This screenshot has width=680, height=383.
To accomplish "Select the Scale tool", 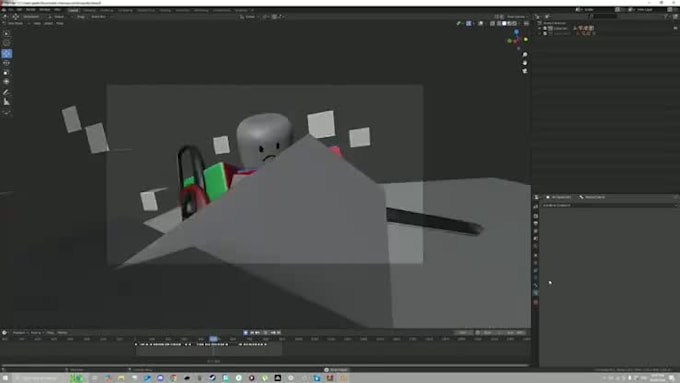I will (7, 72).
